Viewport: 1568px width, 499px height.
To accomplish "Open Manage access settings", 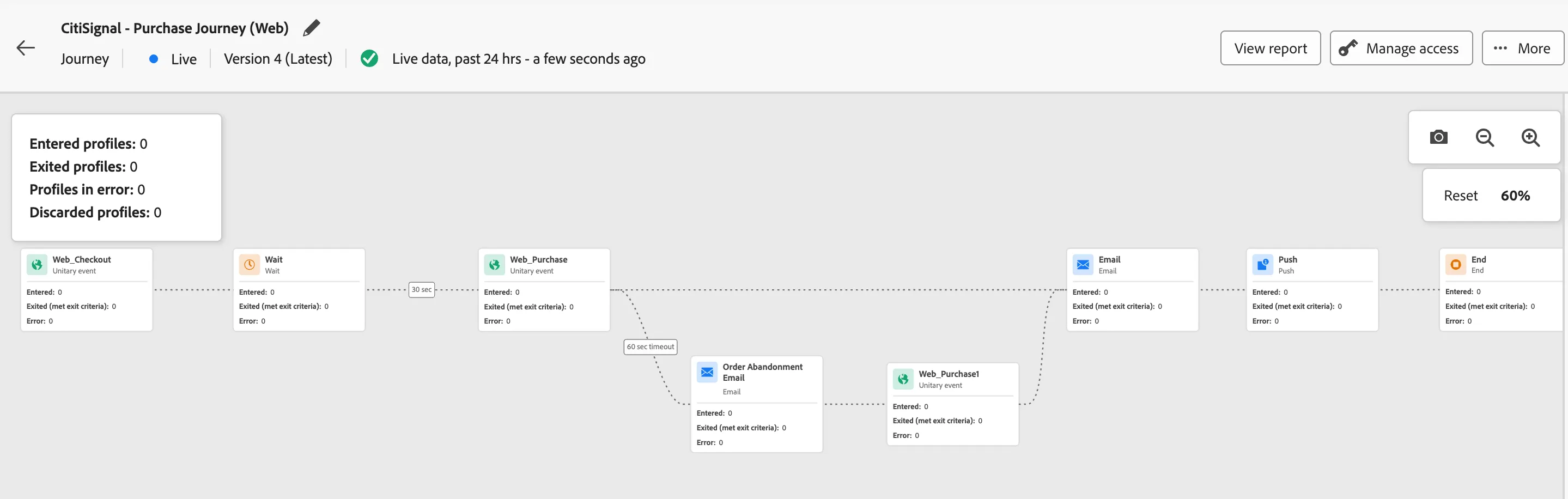I will pyautogui.click(x=1401, y=48).
